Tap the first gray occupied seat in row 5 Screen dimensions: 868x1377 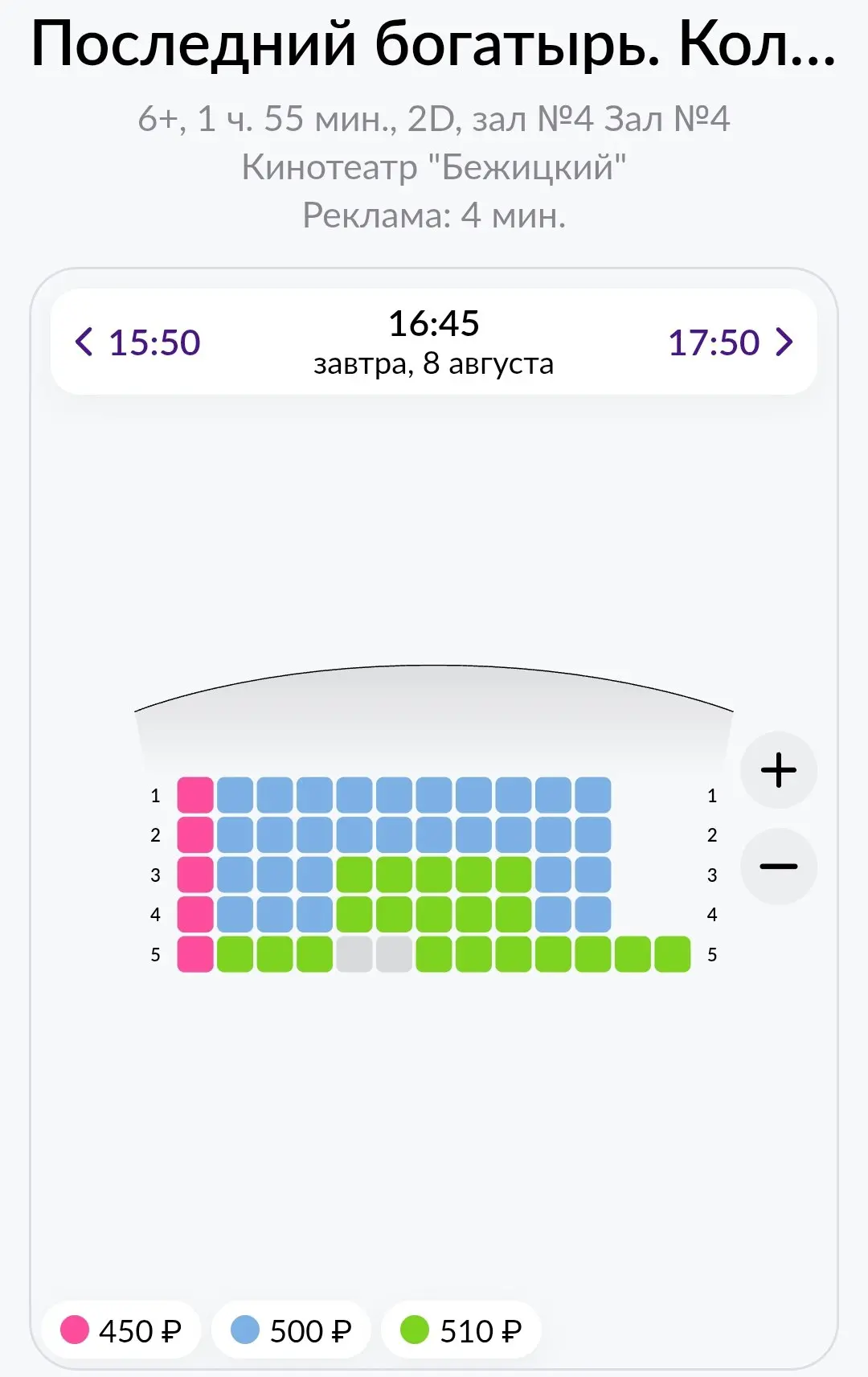(x=354, y=954)
